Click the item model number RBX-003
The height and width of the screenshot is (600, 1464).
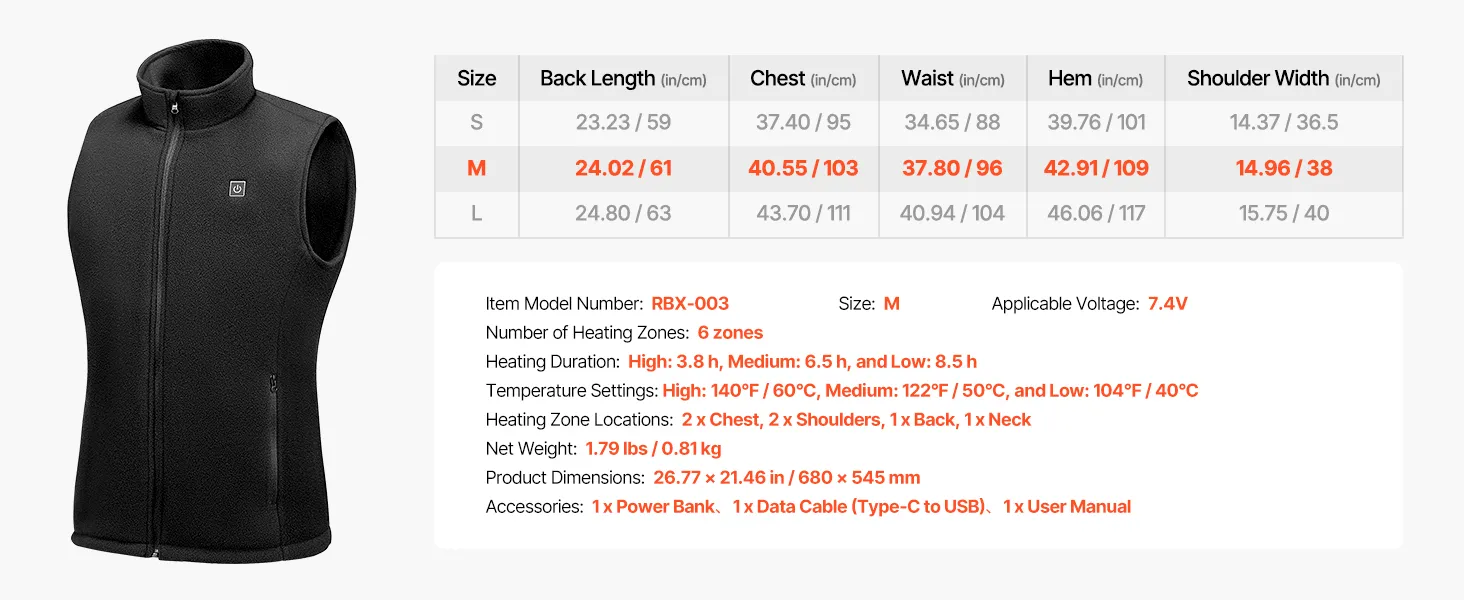coord(690,303)
